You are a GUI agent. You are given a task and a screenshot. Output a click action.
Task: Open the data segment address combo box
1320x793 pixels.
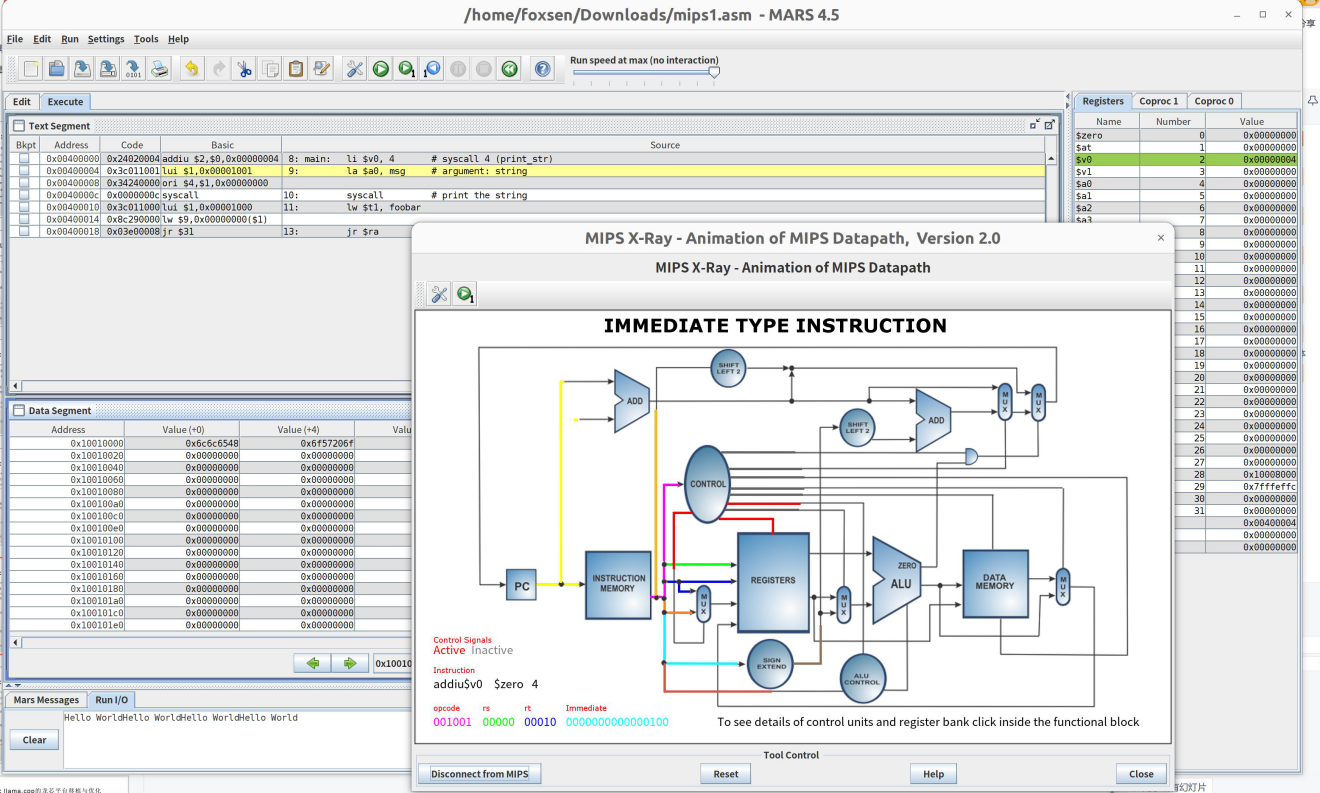[392, 663]
